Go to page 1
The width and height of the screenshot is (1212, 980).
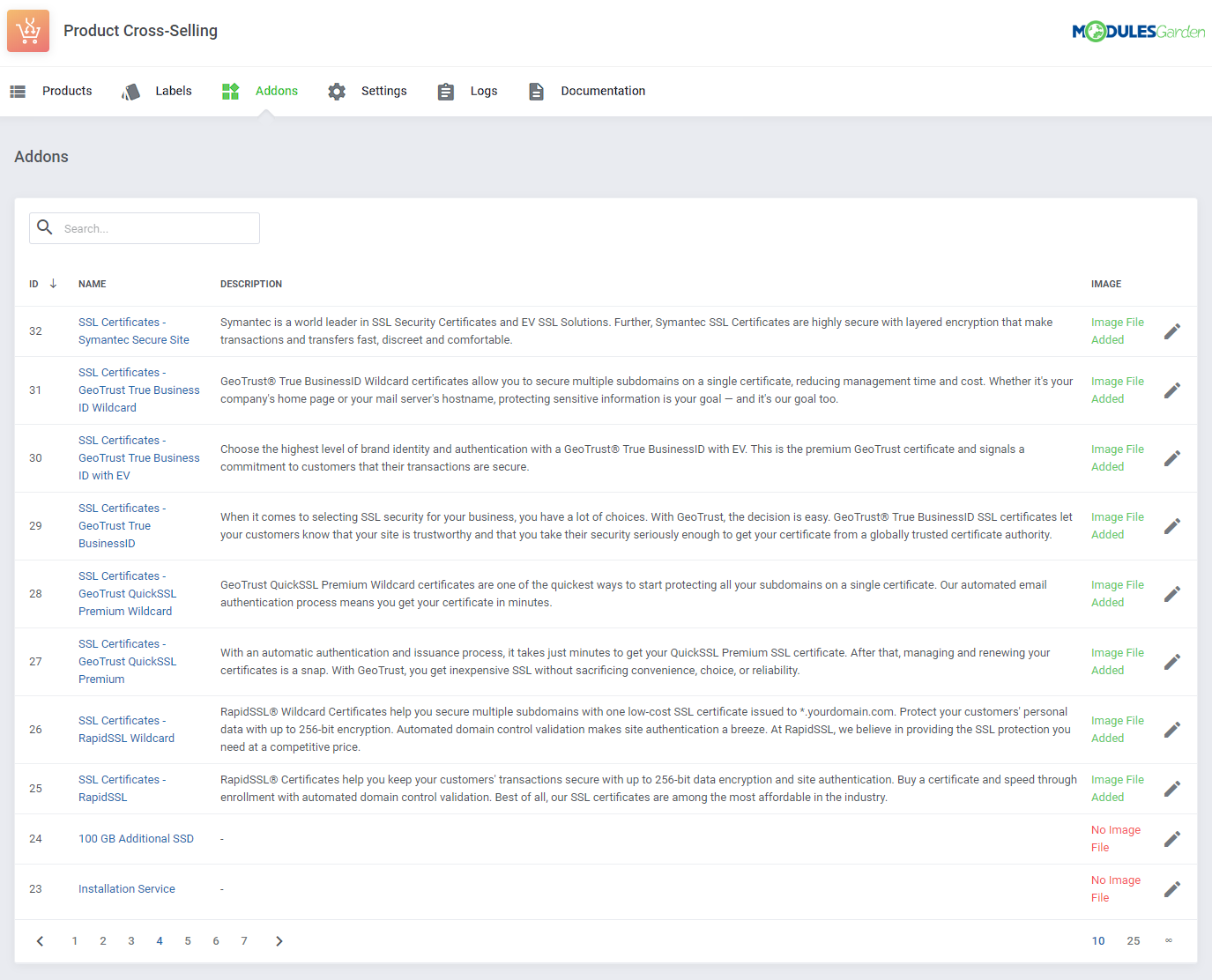pyautogui.click(x=75, y=941)
